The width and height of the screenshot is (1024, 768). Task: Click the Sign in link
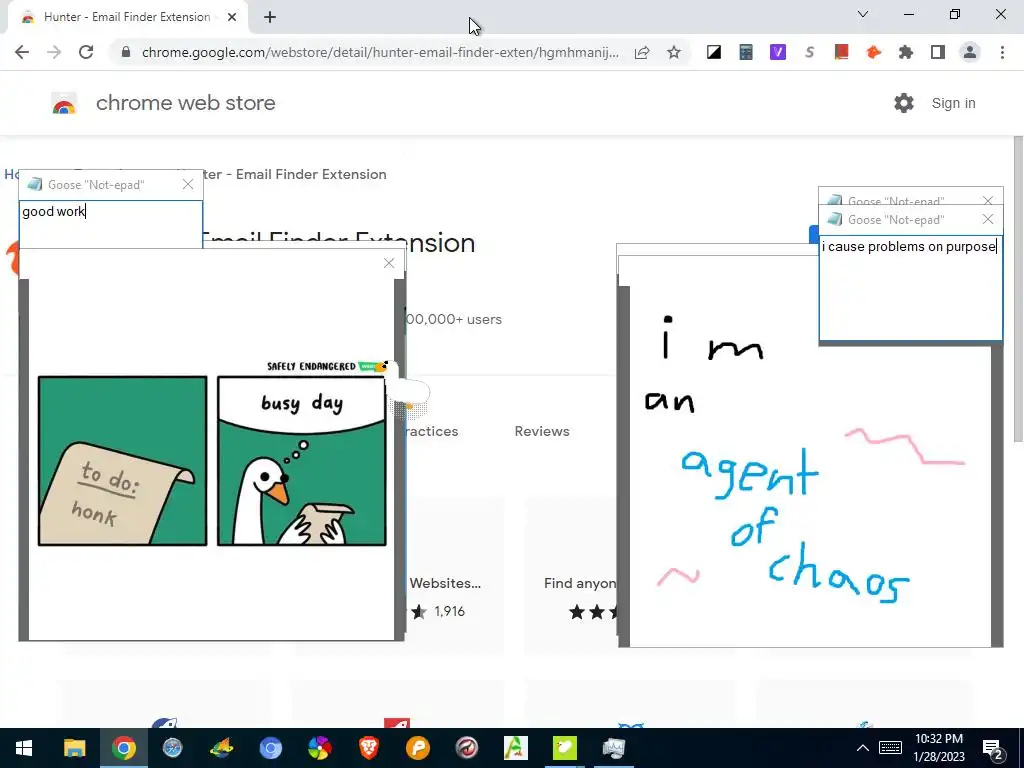pyautogui.click(x=953, y=103)
